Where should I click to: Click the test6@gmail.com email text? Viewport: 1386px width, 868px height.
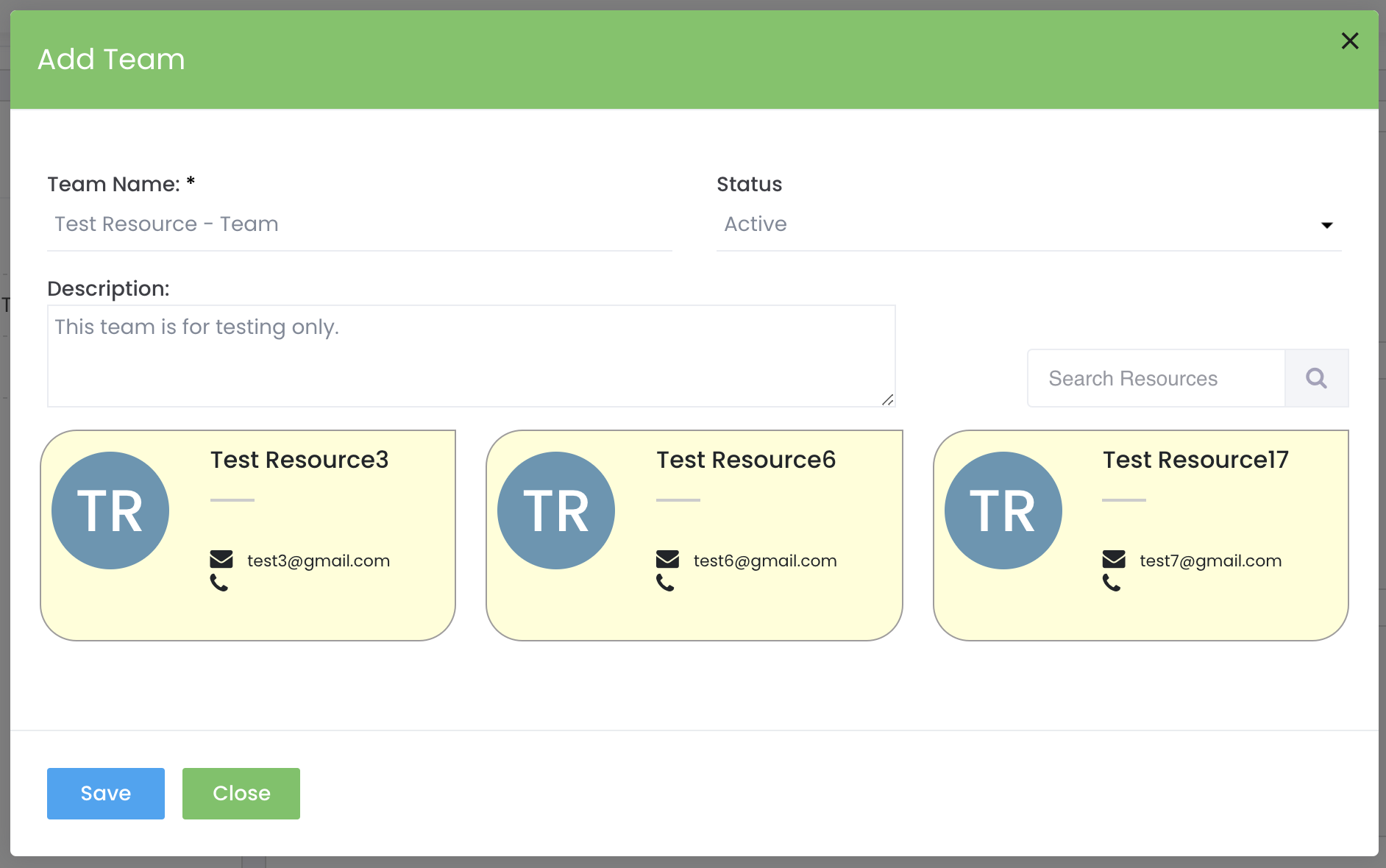pyautogui.click(x=765, y=561)
